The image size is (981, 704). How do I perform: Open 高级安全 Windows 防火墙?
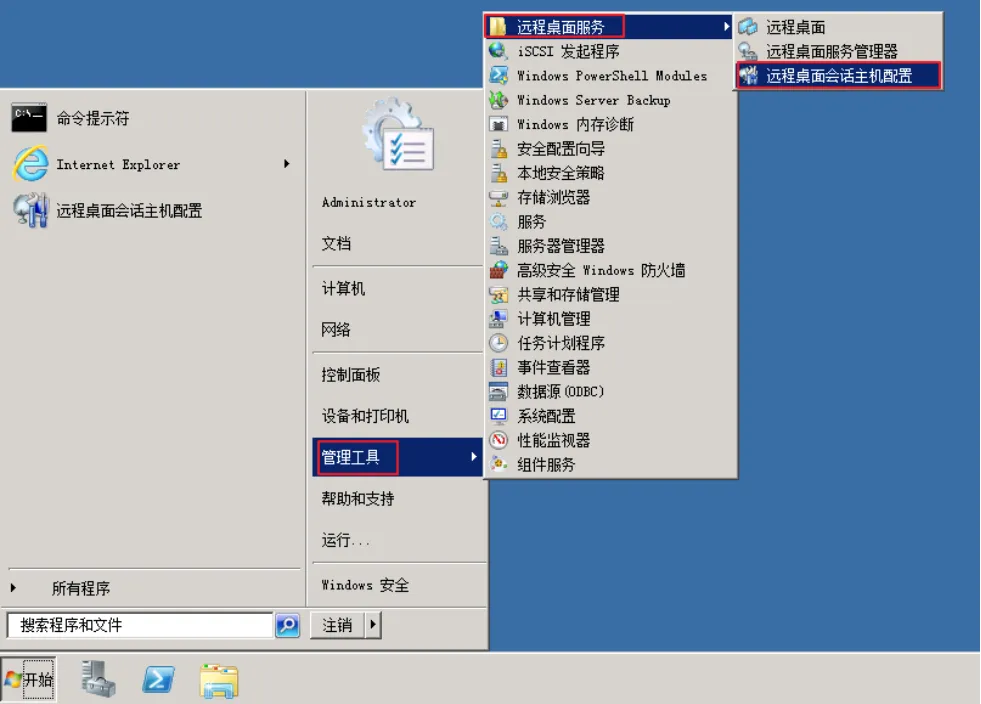coord(600,270)
